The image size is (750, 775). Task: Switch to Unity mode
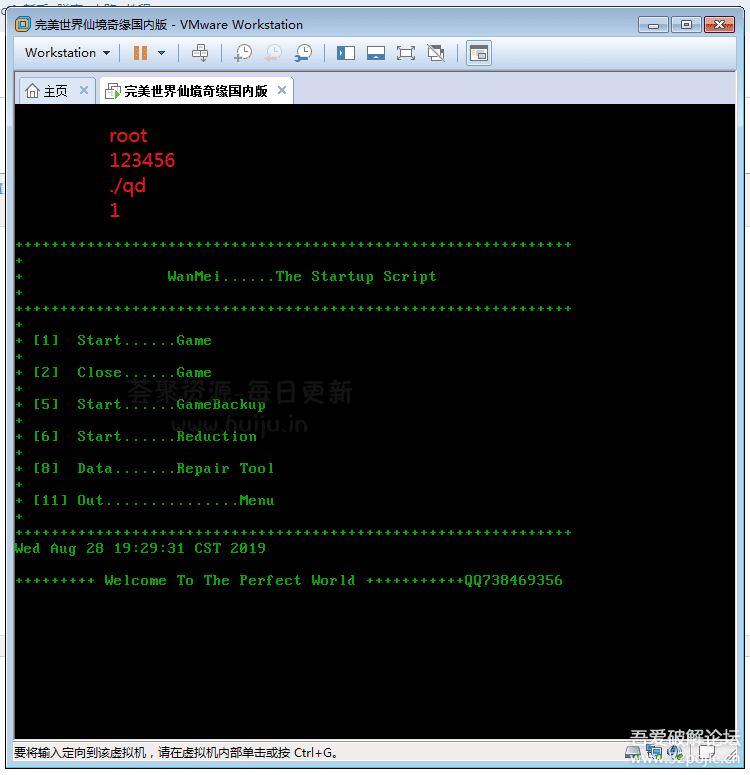[436, 53]
